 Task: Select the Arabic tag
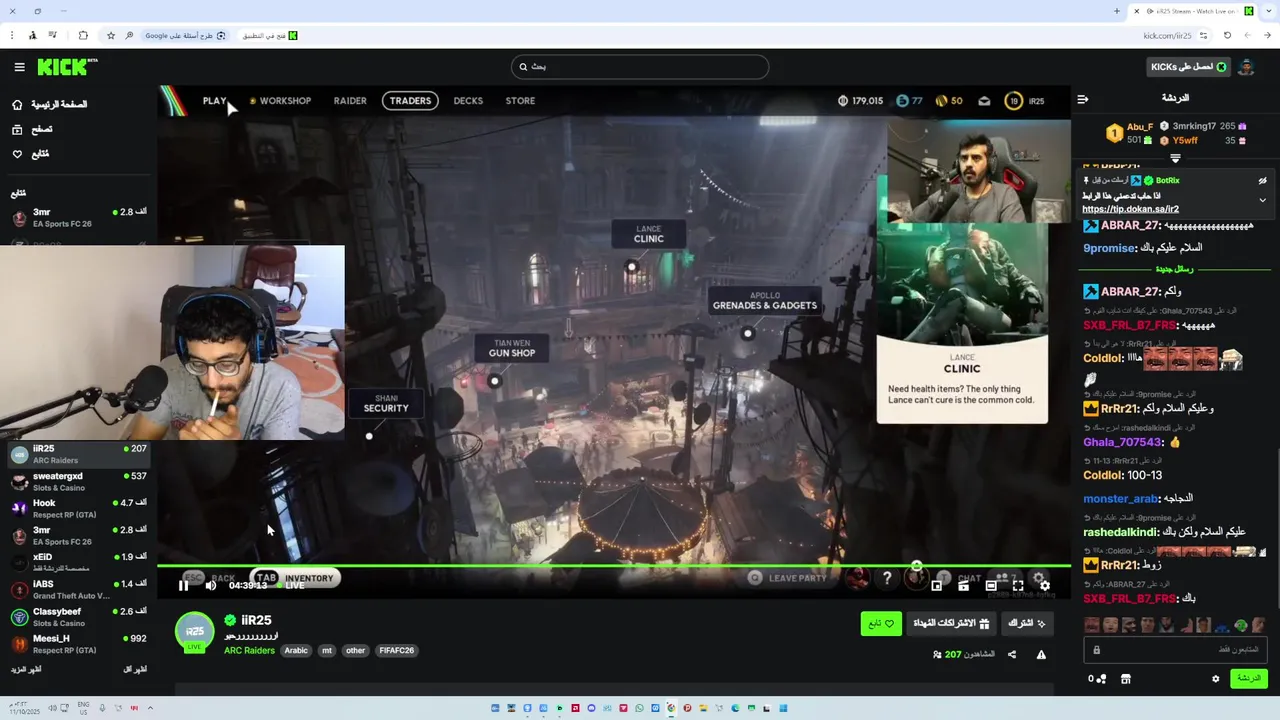click(x=296, y=650)
